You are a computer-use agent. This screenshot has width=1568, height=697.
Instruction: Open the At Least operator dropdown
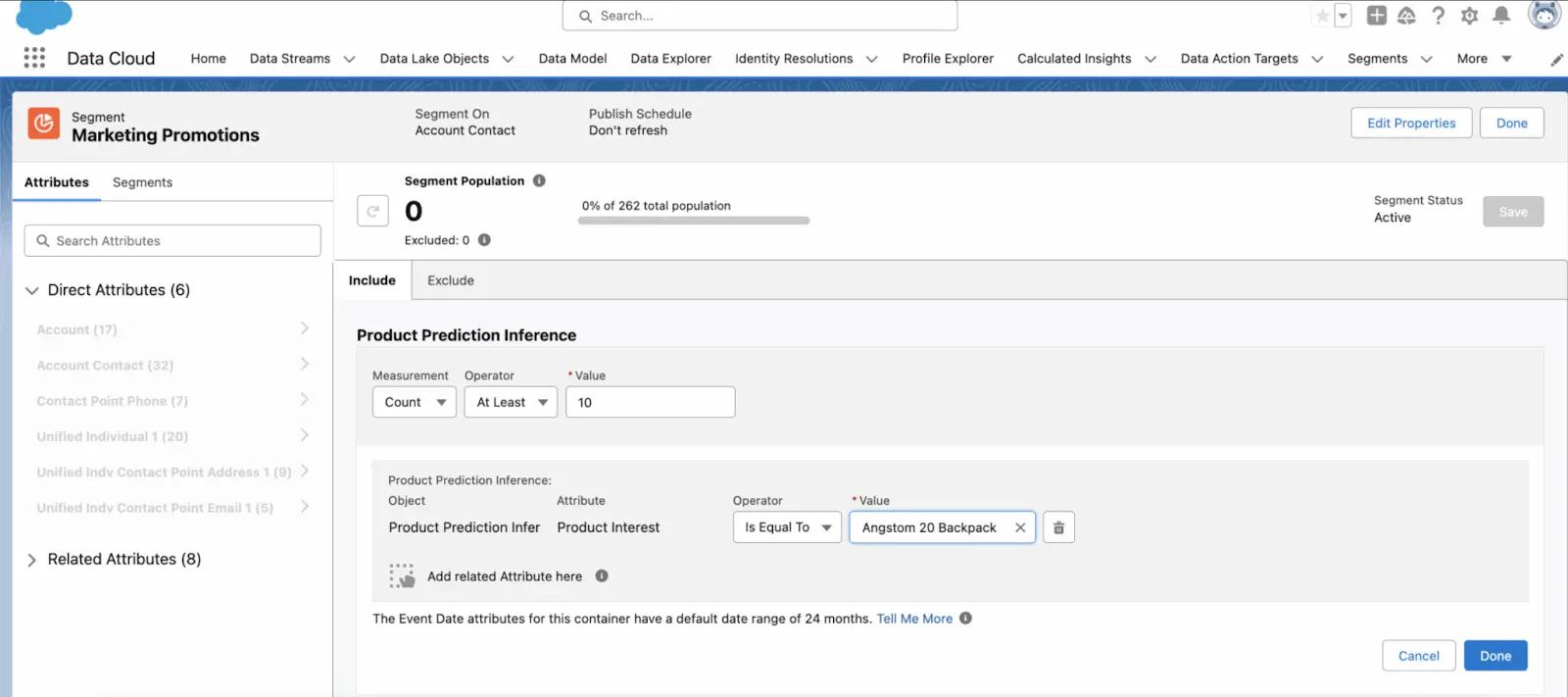pos(511,402)
